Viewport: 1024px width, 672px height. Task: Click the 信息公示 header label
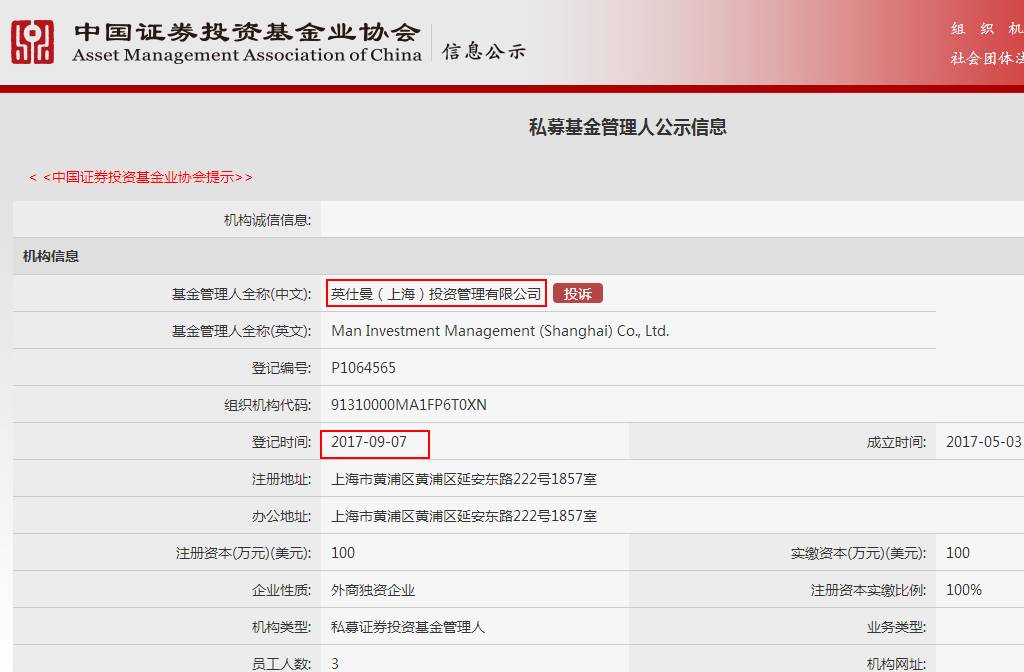[x=483, y=51]
